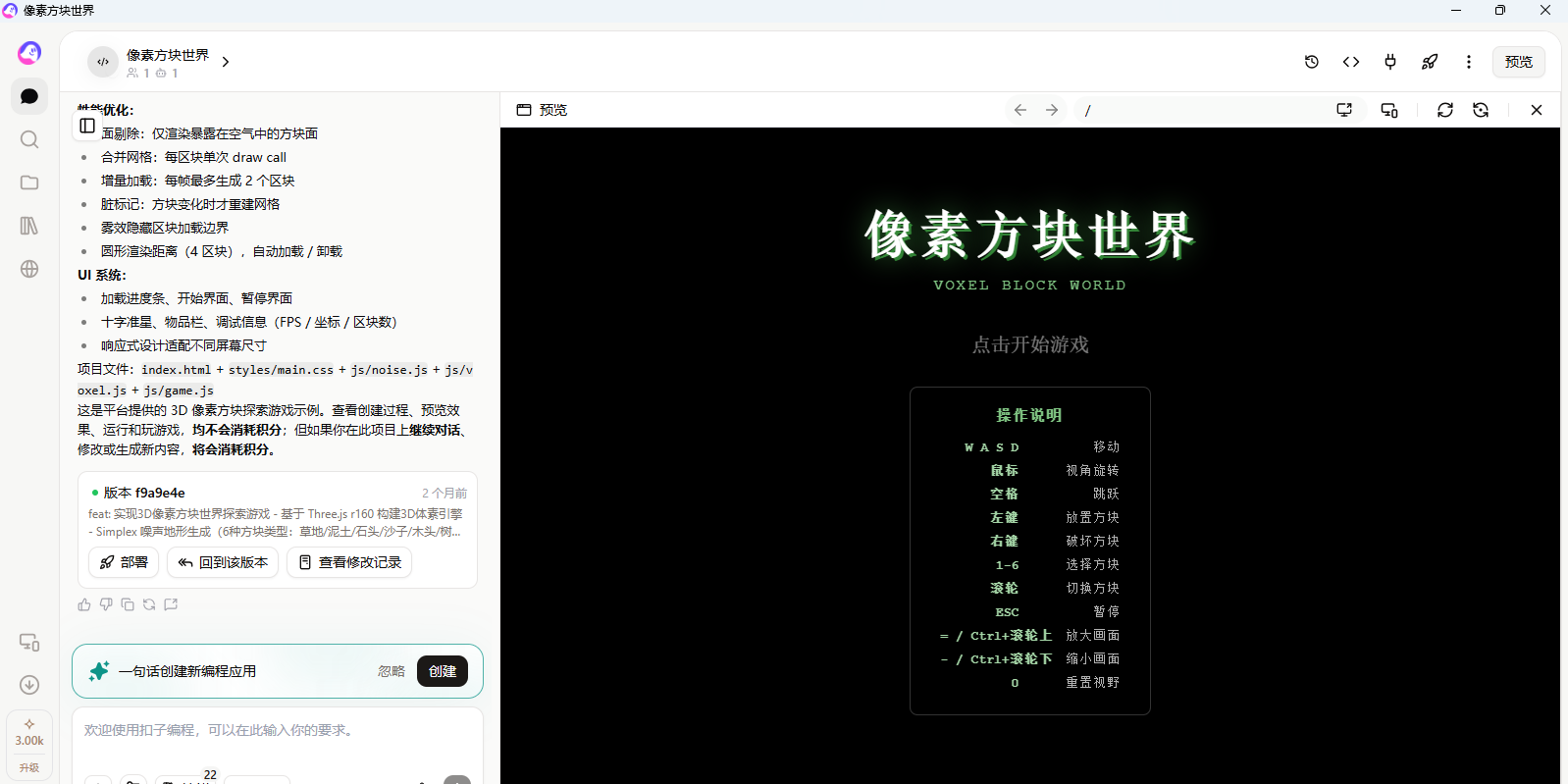Click the project code avatar icon
The image size is (1568, 784).
(x=103, y=62)
